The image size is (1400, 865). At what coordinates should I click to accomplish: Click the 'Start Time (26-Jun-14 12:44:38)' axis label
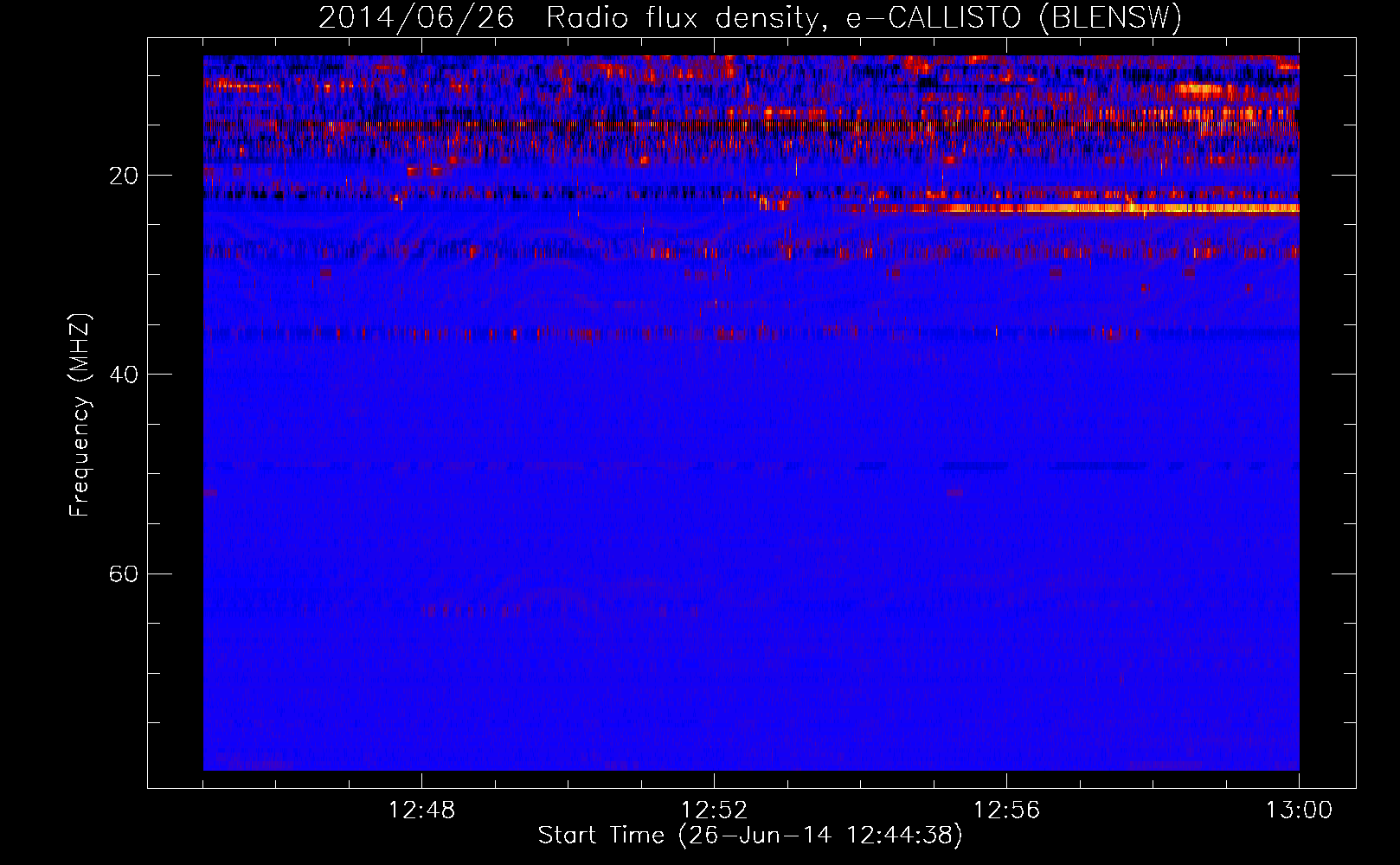point(750,836)
